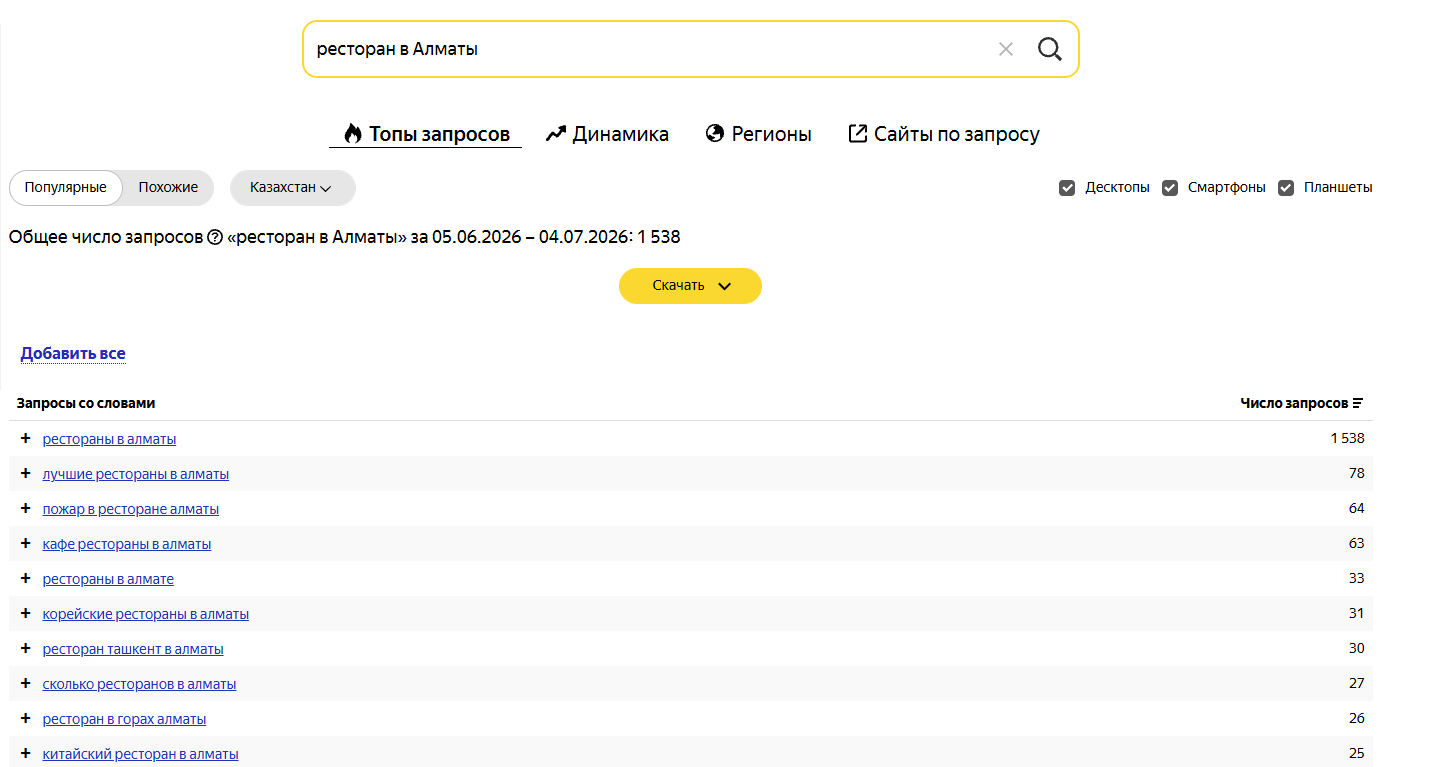The width and height of the screenshot is (1436, 767).
Task: Click the magnifying glass search icon
Action: pyautogui.click(x=1050, y=49)
